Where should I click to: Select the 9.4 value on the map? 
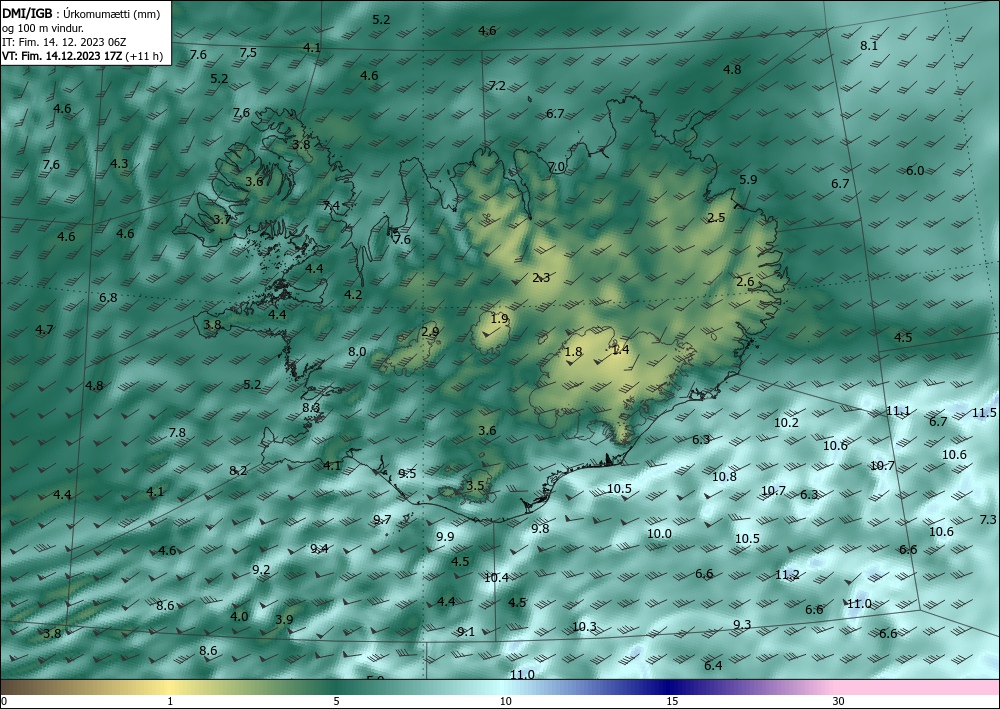click(319, 549)
